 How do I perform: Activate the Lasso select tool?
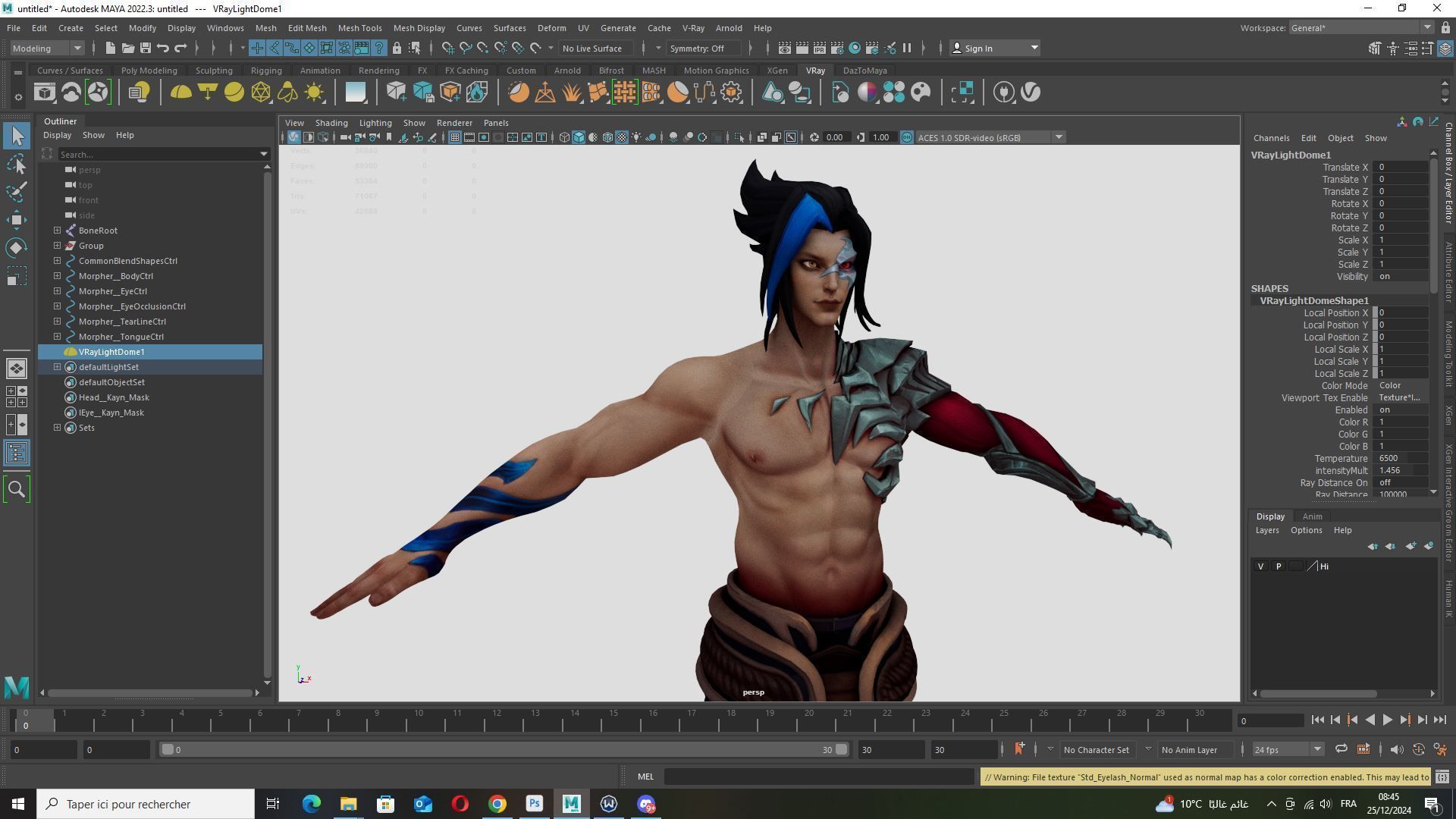pyautogui.click(x=17, y=163)
